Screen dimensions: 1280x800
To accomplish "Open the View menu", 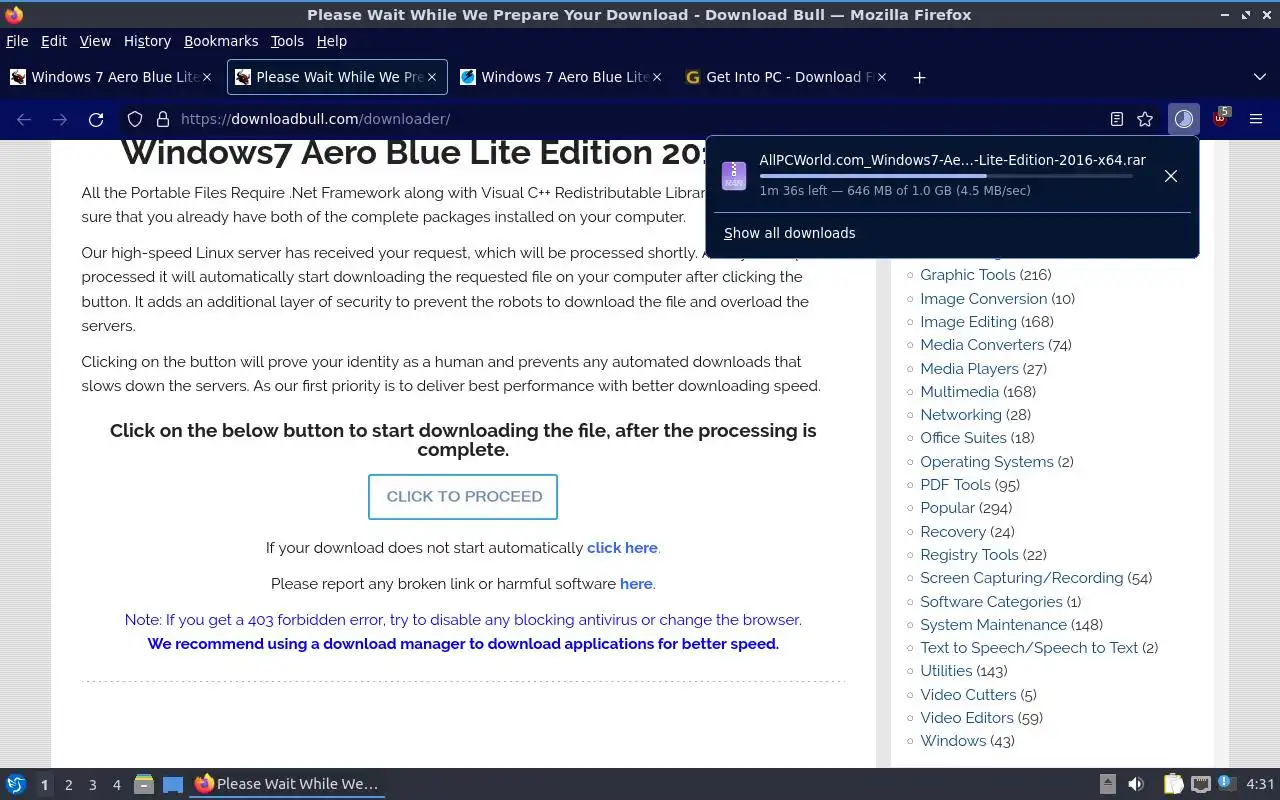I will click(95, 41).
